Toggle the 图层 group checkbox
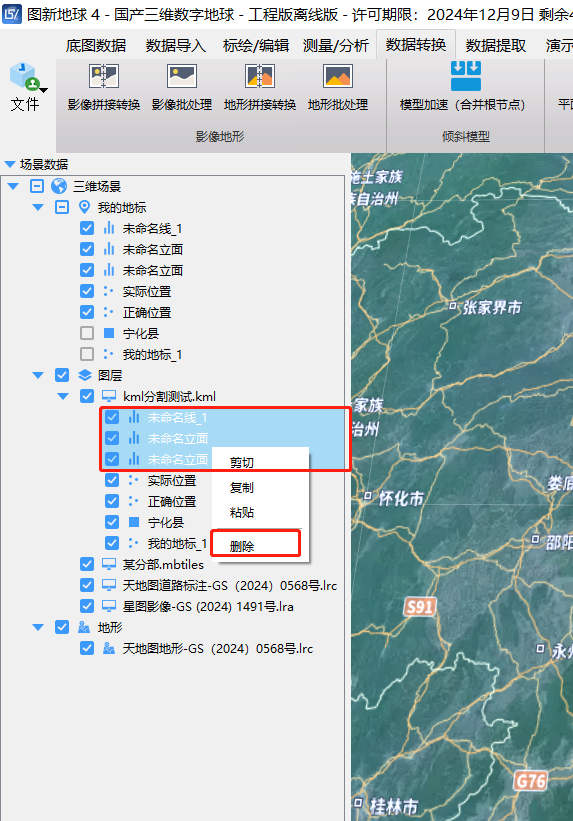This screenshot has height=821, width=573. tap(62, 375)
